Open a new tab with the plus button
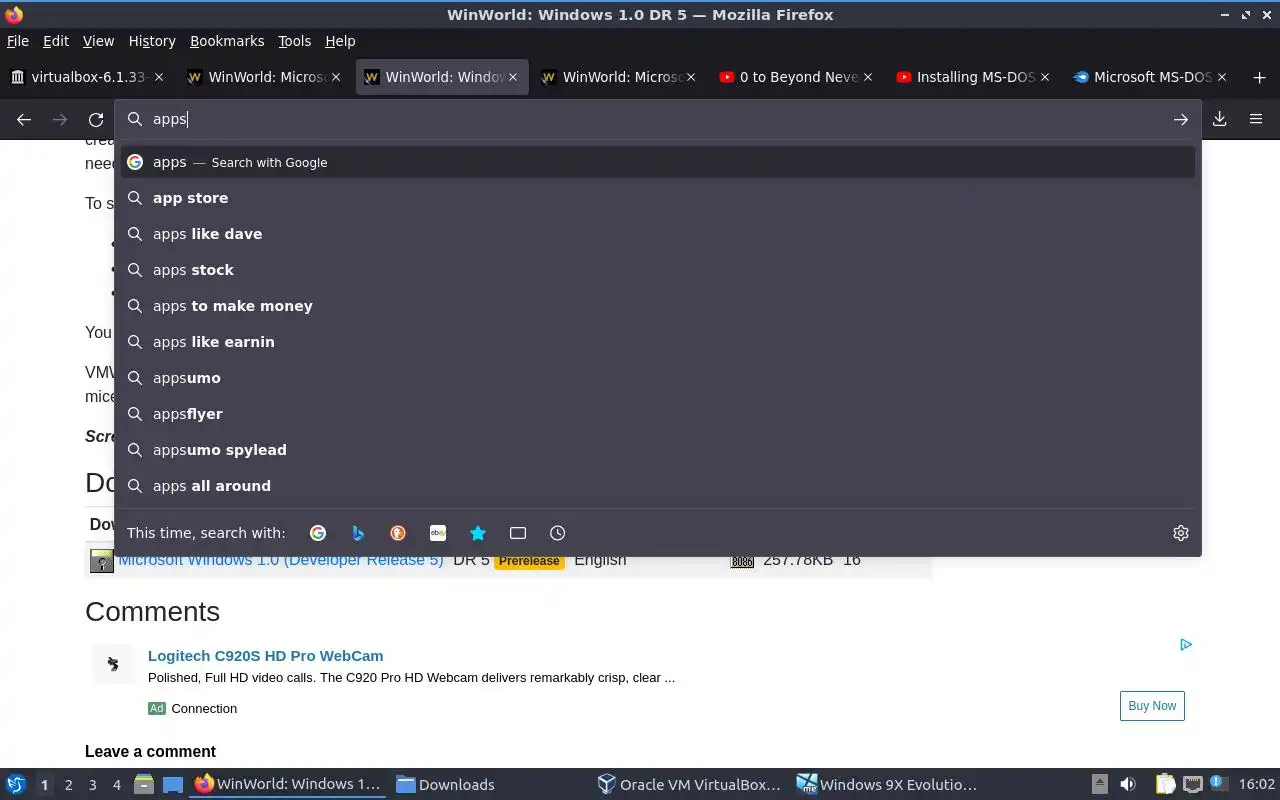1280x800 pixels. click(1259, 77)
